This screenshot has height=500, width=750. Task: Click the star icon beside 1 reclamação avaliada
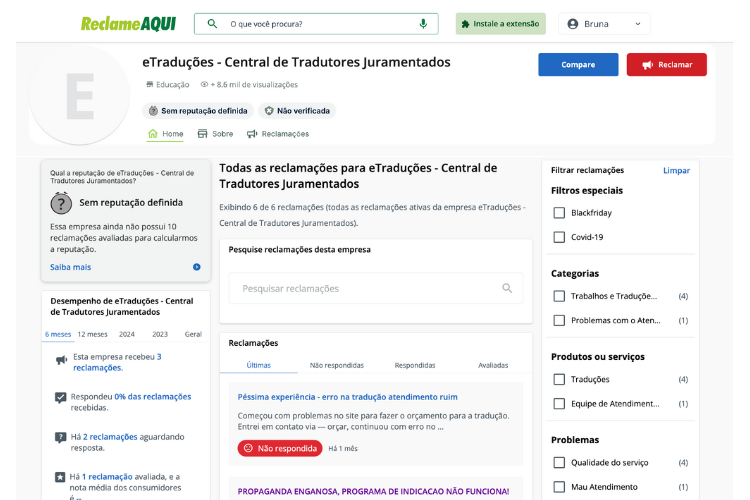click(60, 477)
